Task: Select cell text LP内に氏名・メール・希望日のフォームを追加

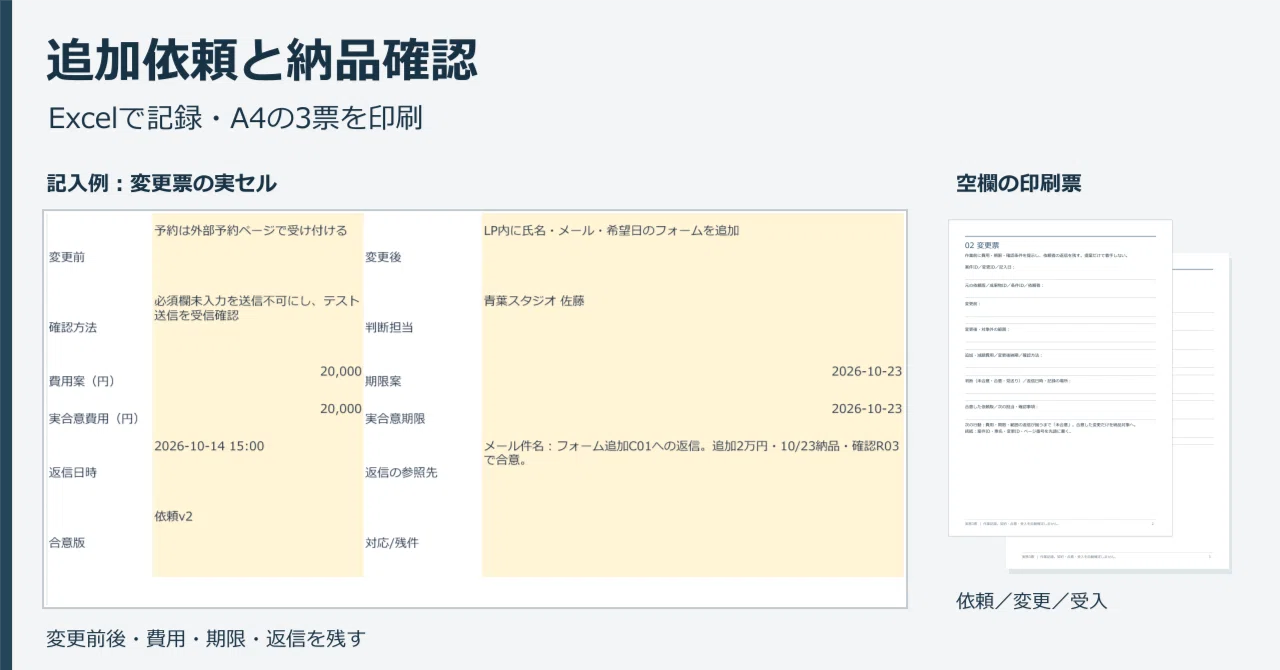Action: click(611, 230)
